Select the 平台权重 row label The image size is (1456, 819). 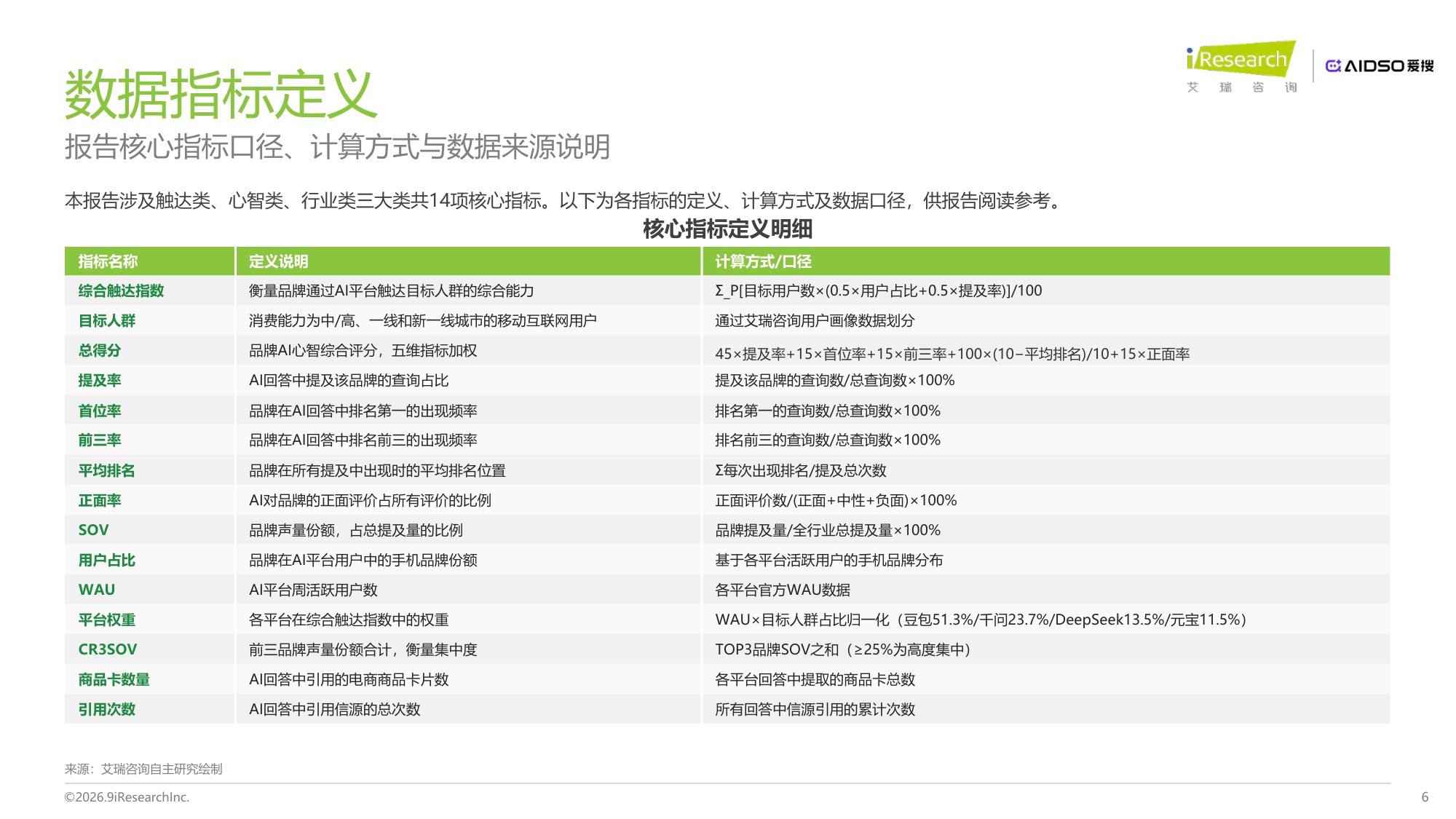click(x=106, y=620)
